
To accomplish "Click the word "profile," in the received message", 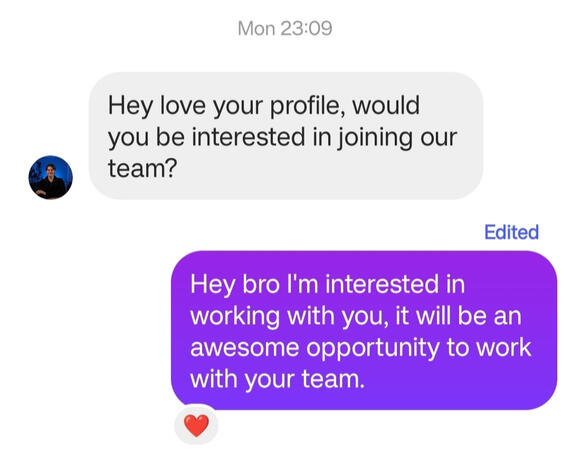I will [x=308, y=106].
